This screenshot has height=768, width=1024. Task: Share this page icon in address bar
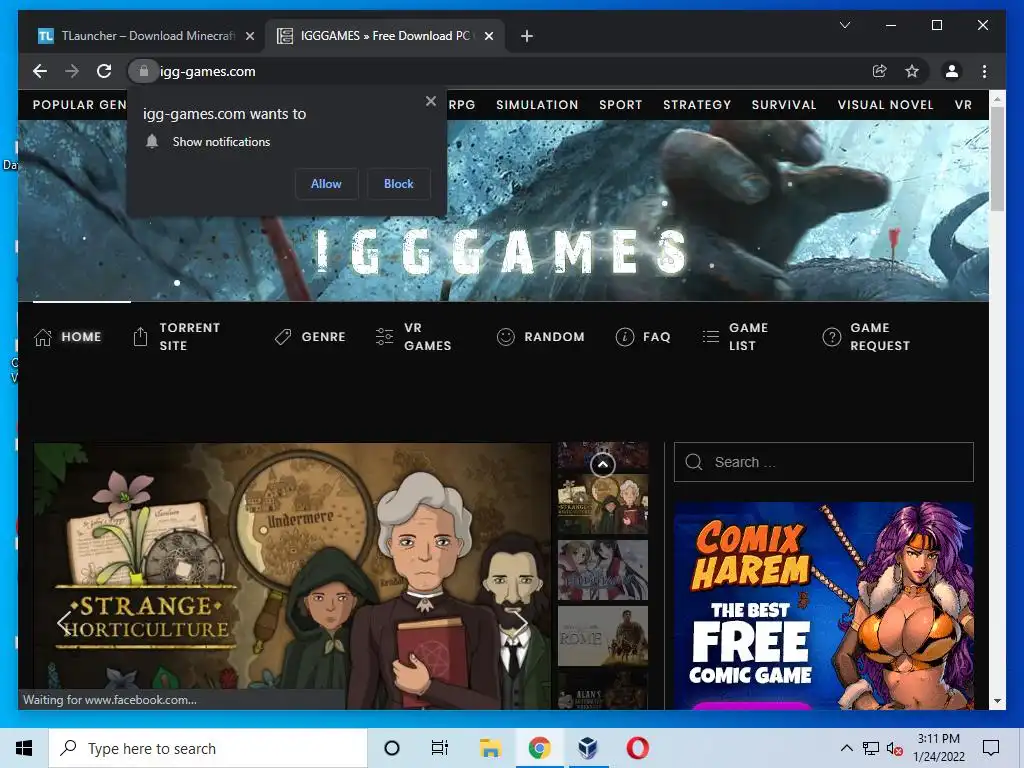pos(880,71)
